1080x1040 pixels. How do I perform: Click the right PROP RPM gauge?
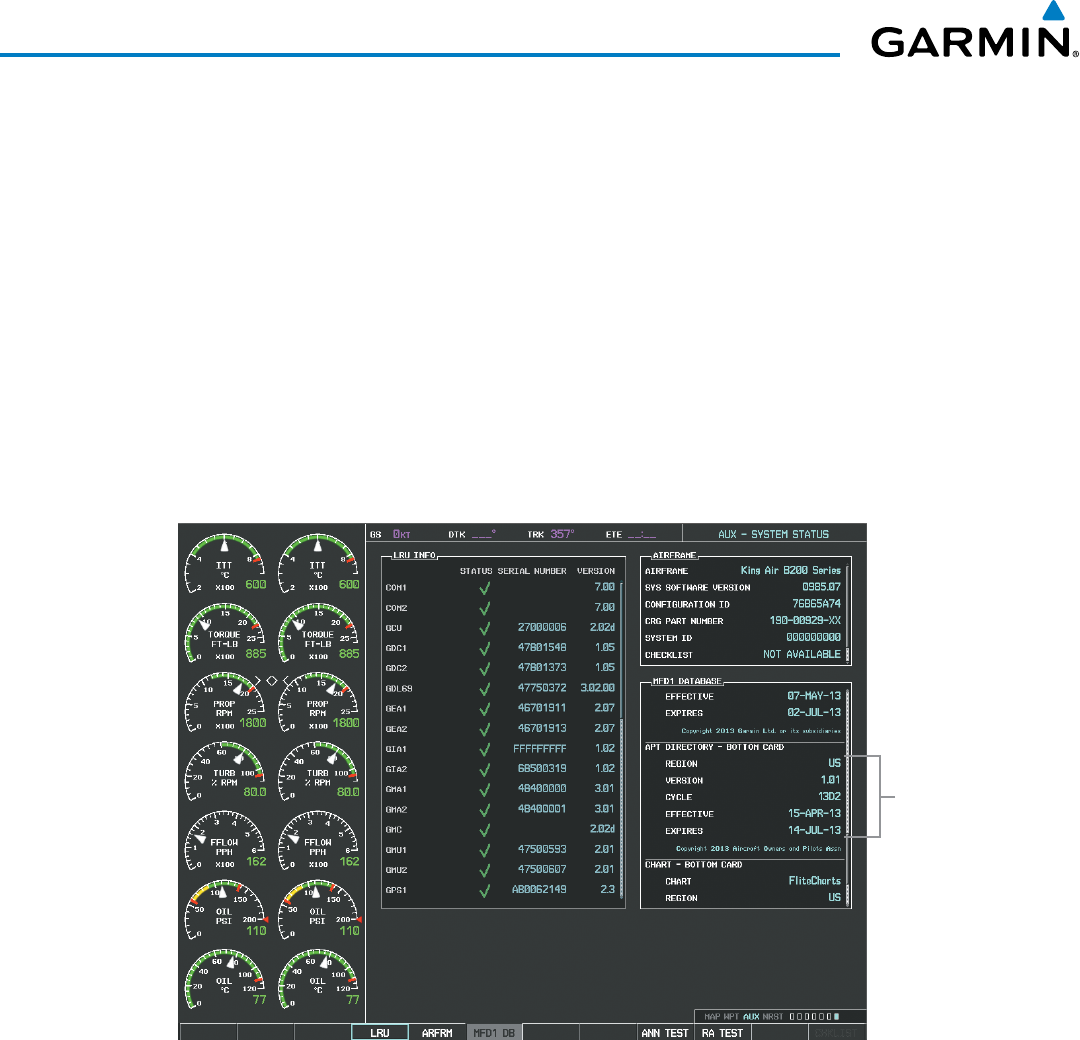[x=318, y=703]
